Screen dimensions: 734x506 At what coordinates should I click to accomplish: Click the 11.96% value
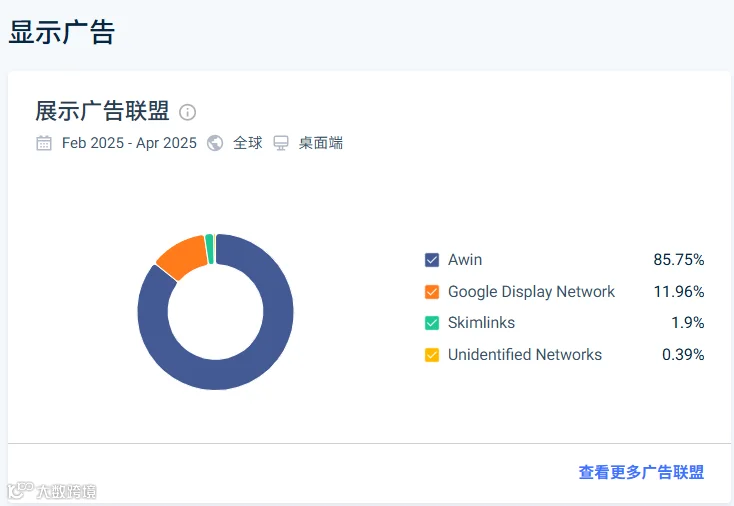pyautogui.click(x=679, y=292)
